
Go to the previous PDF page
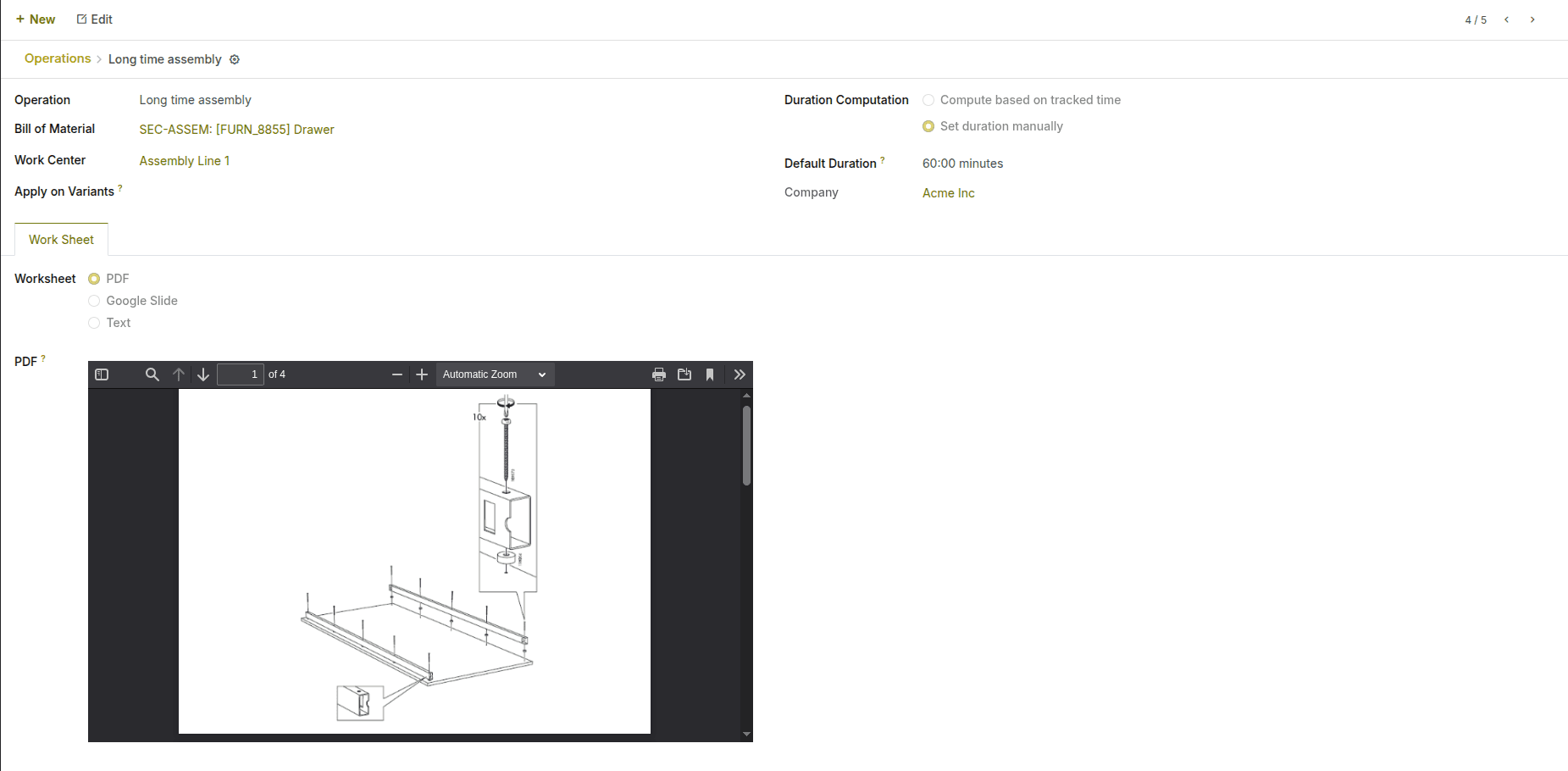179,374
